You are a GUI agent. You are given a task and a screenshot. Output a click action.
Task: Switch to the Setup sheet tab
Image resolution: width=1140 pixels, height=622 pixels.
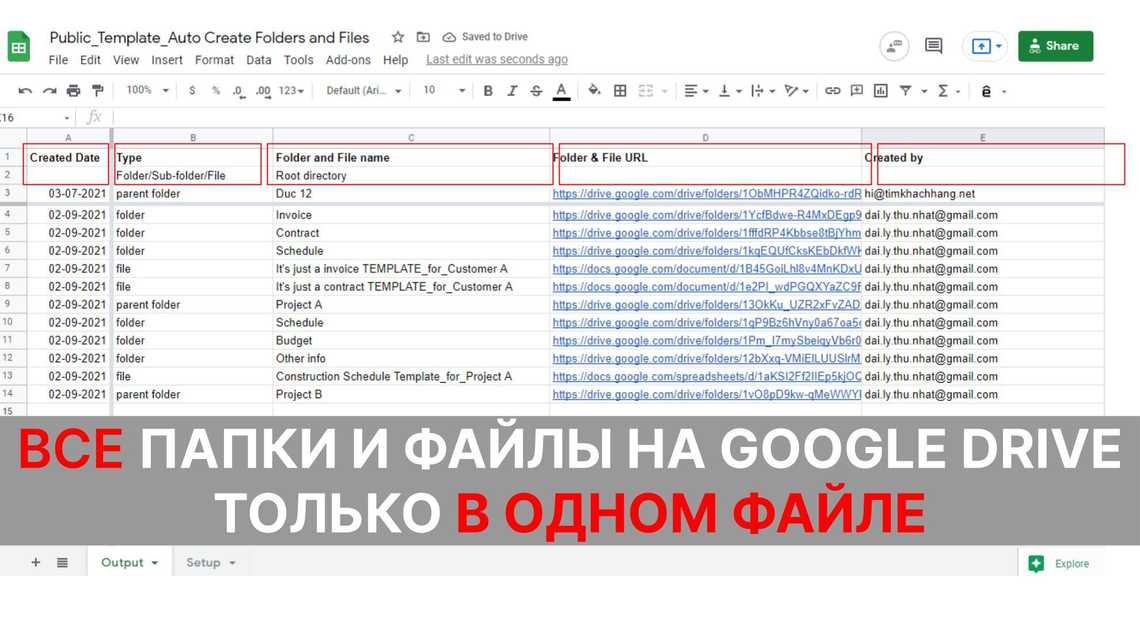(x=210, y=563)
